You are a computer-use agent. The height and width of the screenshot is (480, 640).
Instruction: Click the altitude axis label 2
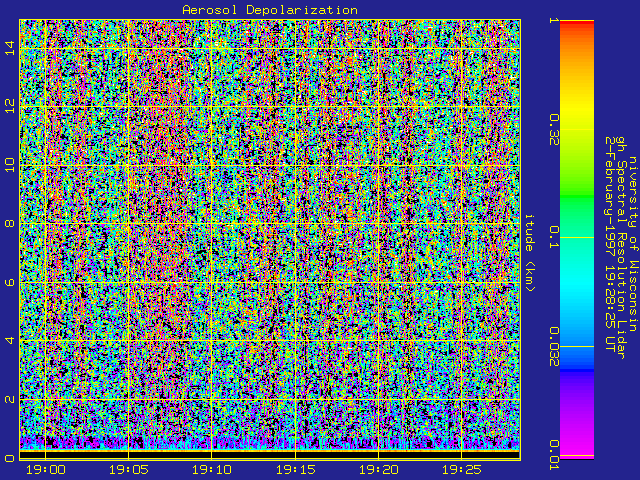10,399
